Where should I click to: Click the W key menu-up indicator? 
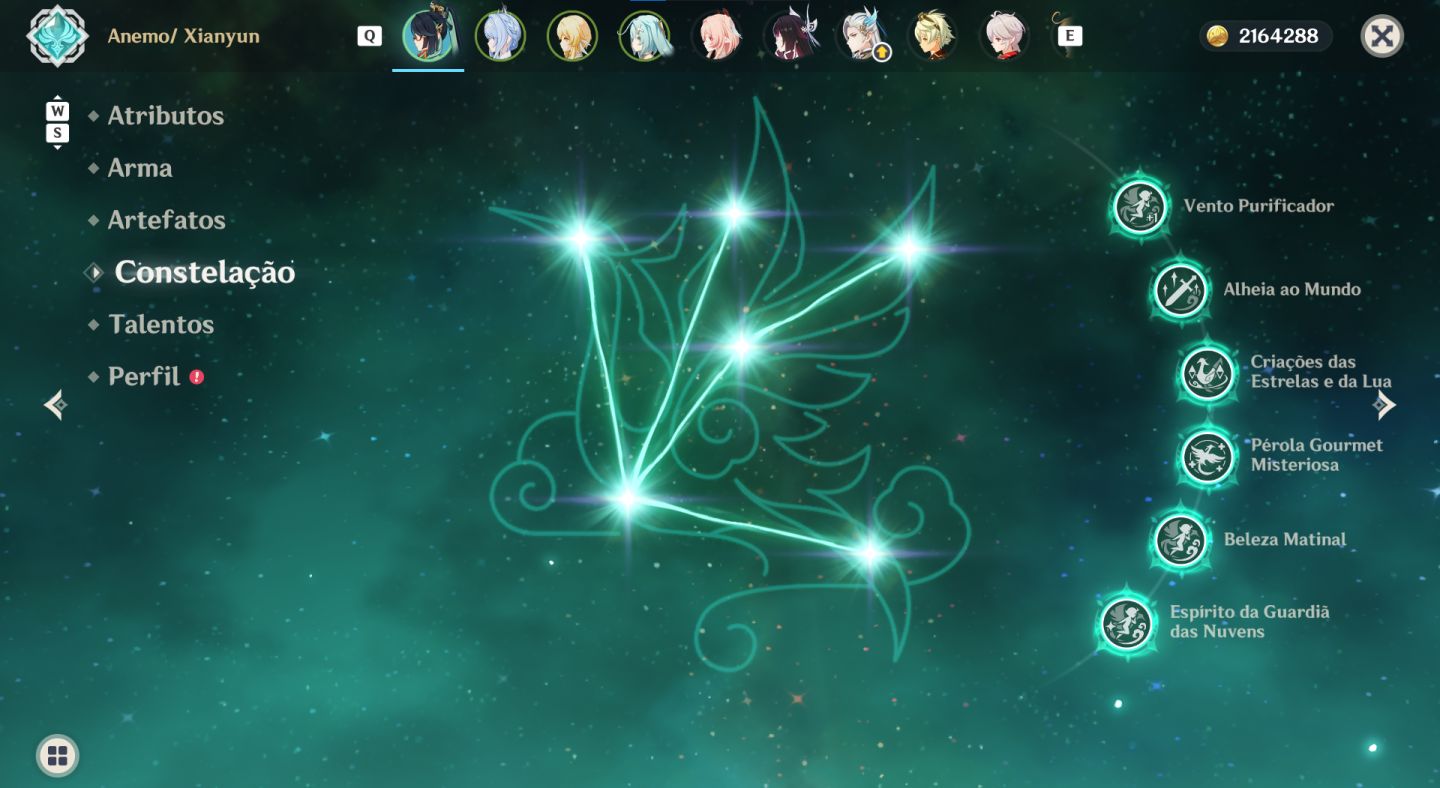pyautogui.click(x=58, y=110)
